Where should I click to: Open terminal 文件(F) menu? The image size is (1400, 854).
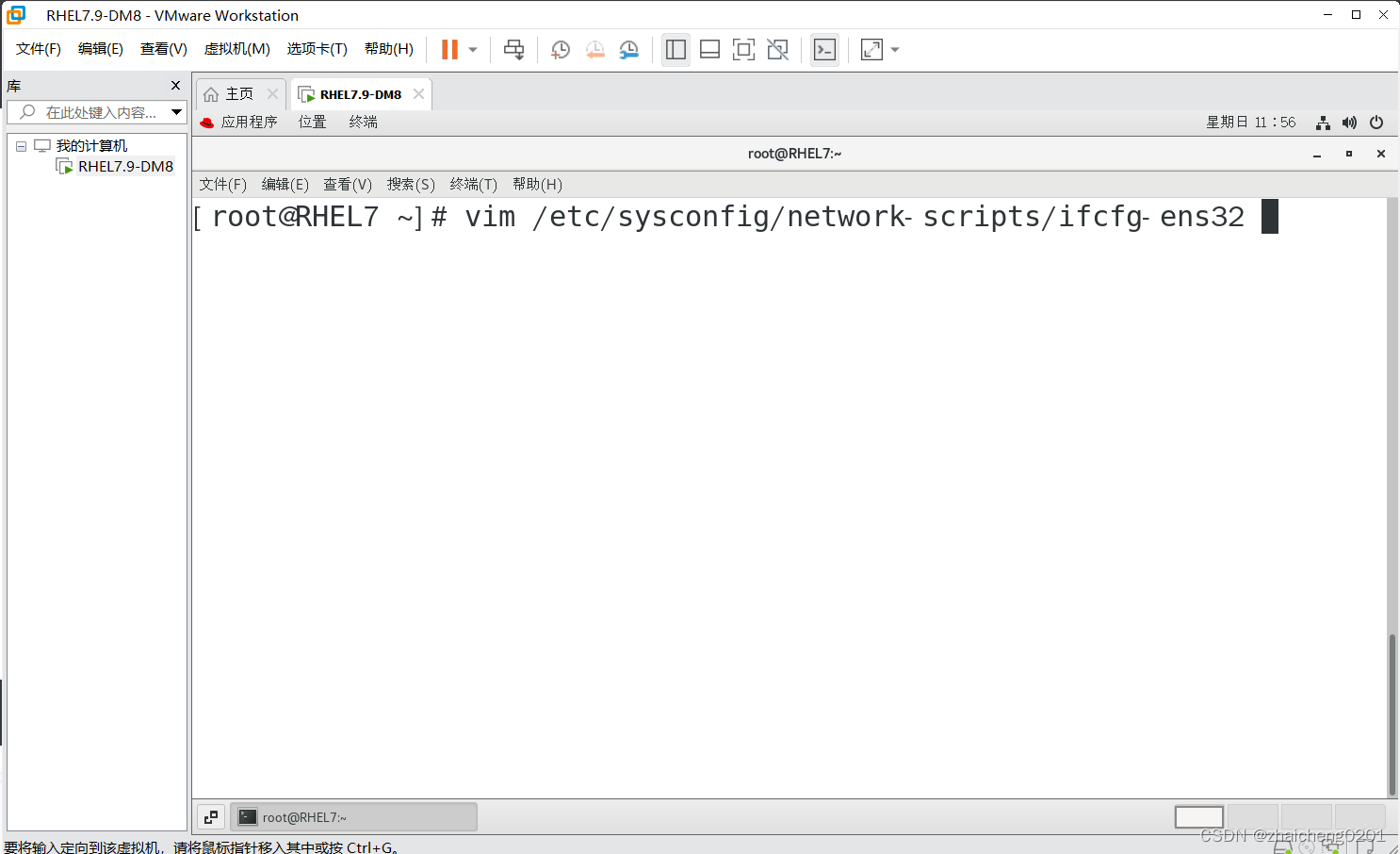(x=223, y=185)
